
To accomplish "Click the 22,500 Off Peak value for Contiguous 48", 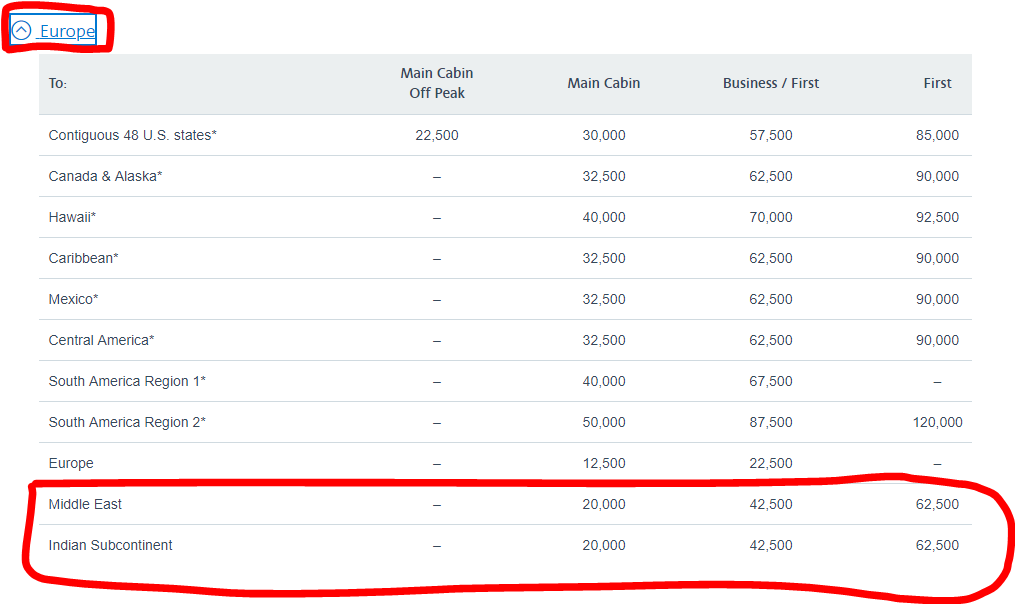I will 436,135.
